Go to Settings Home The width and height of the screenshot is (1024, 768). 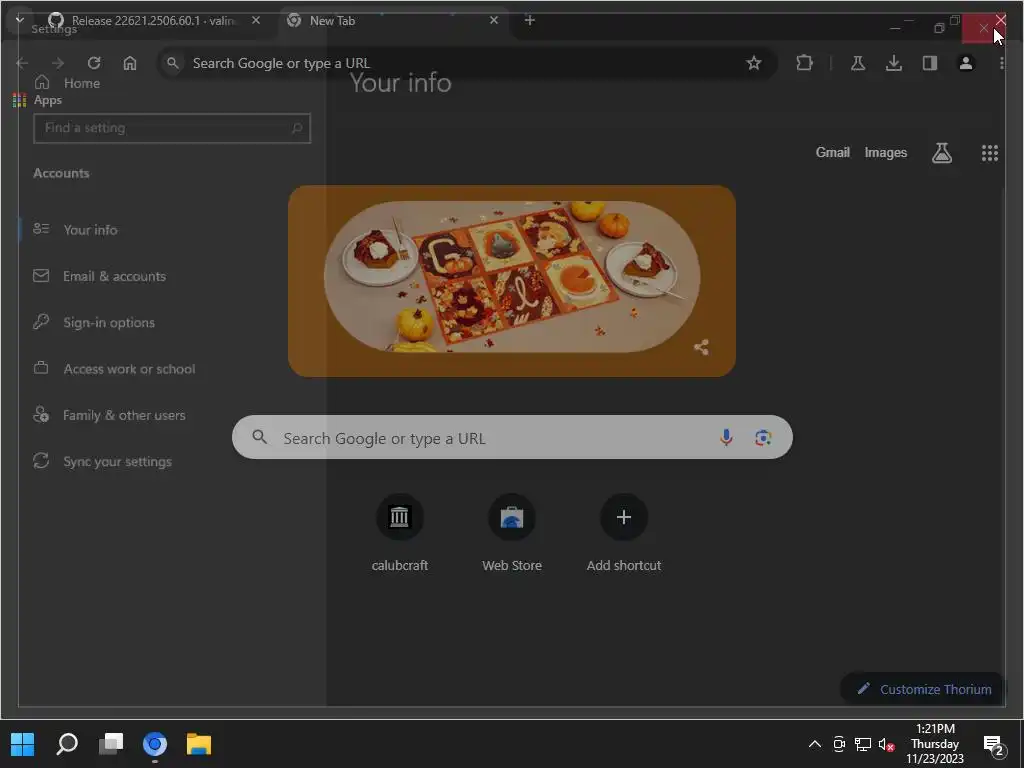(68, 83)
